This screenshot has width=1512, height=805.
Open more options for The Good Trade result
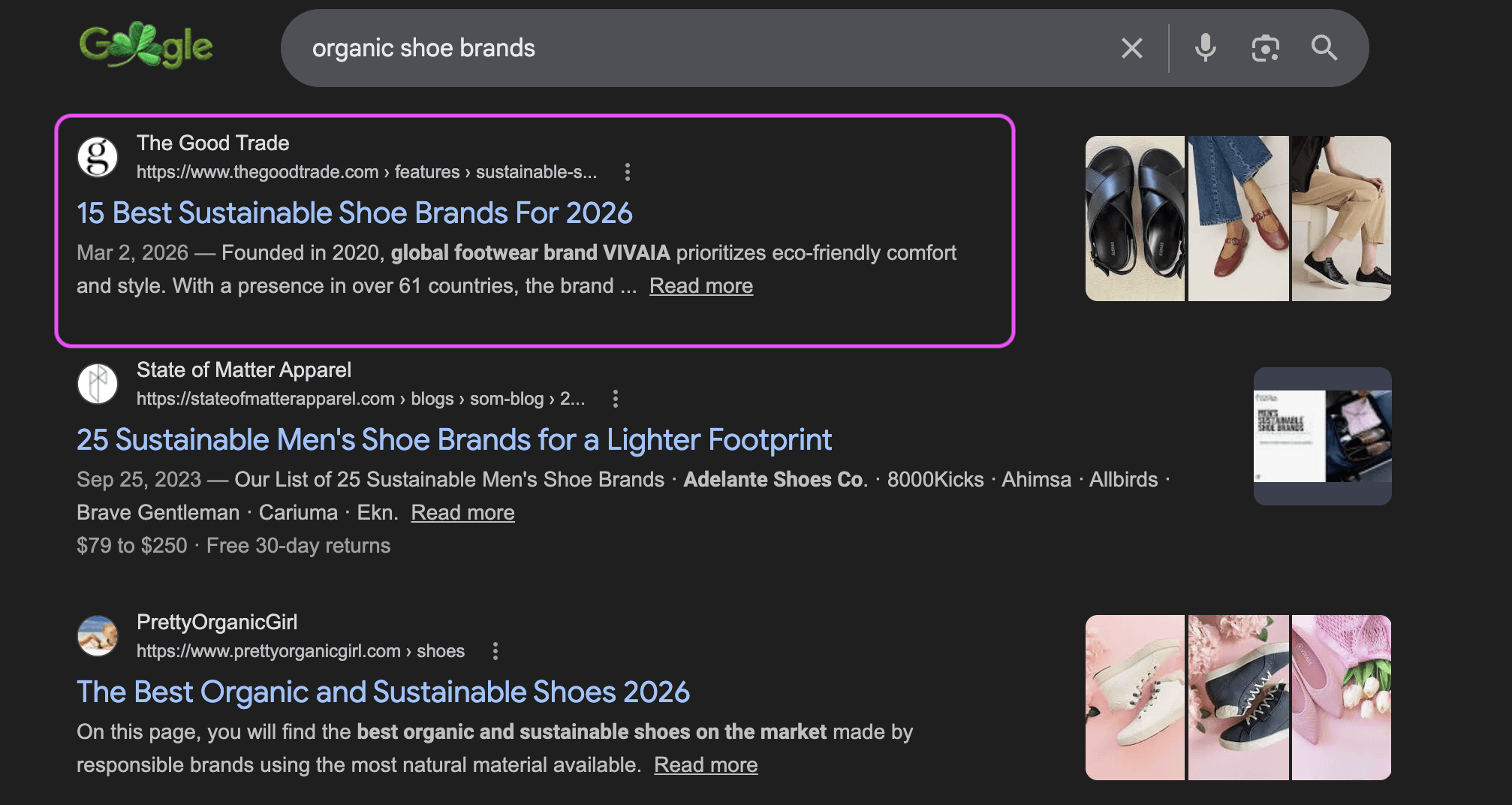628,172
